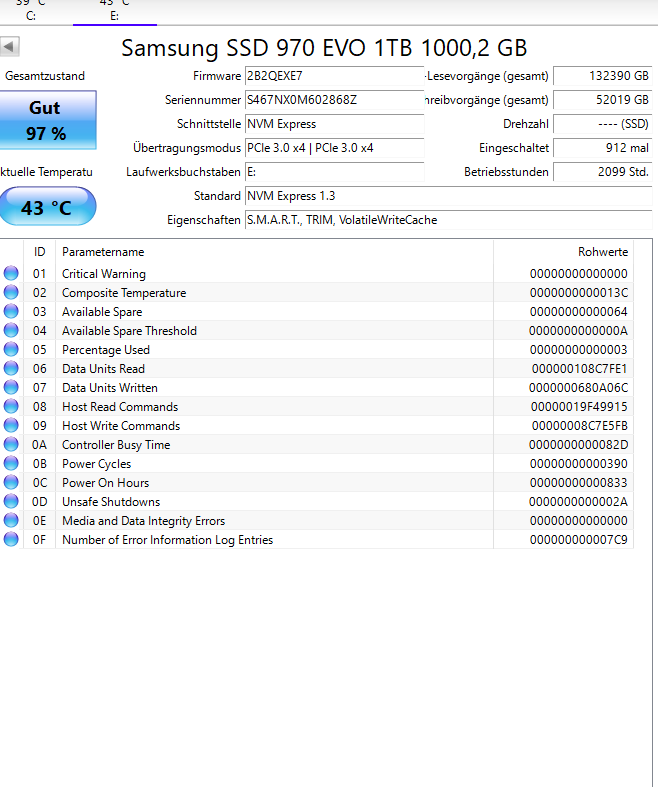Click the Gut 97 % health status button
The image size is (658, 787).
pyautogui.click(x=46, y=120)
